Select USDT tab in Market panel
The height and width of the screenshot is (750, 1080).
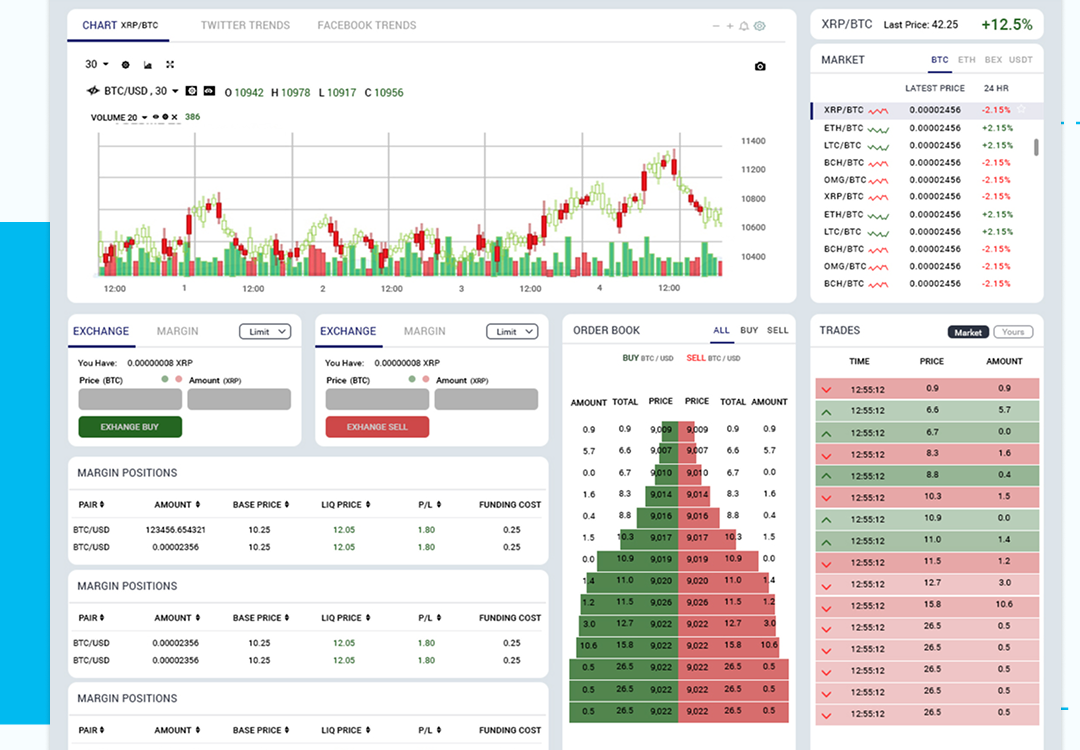click(x=1021, y=60)
